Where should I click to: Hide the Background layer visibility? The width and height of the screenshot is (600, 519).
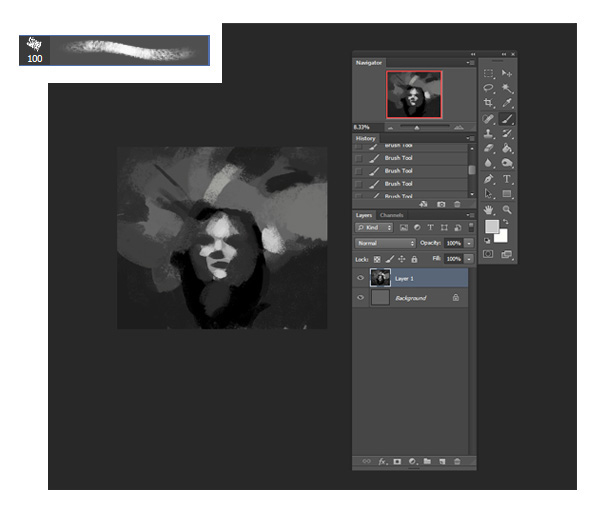click(x=360, y=297)
